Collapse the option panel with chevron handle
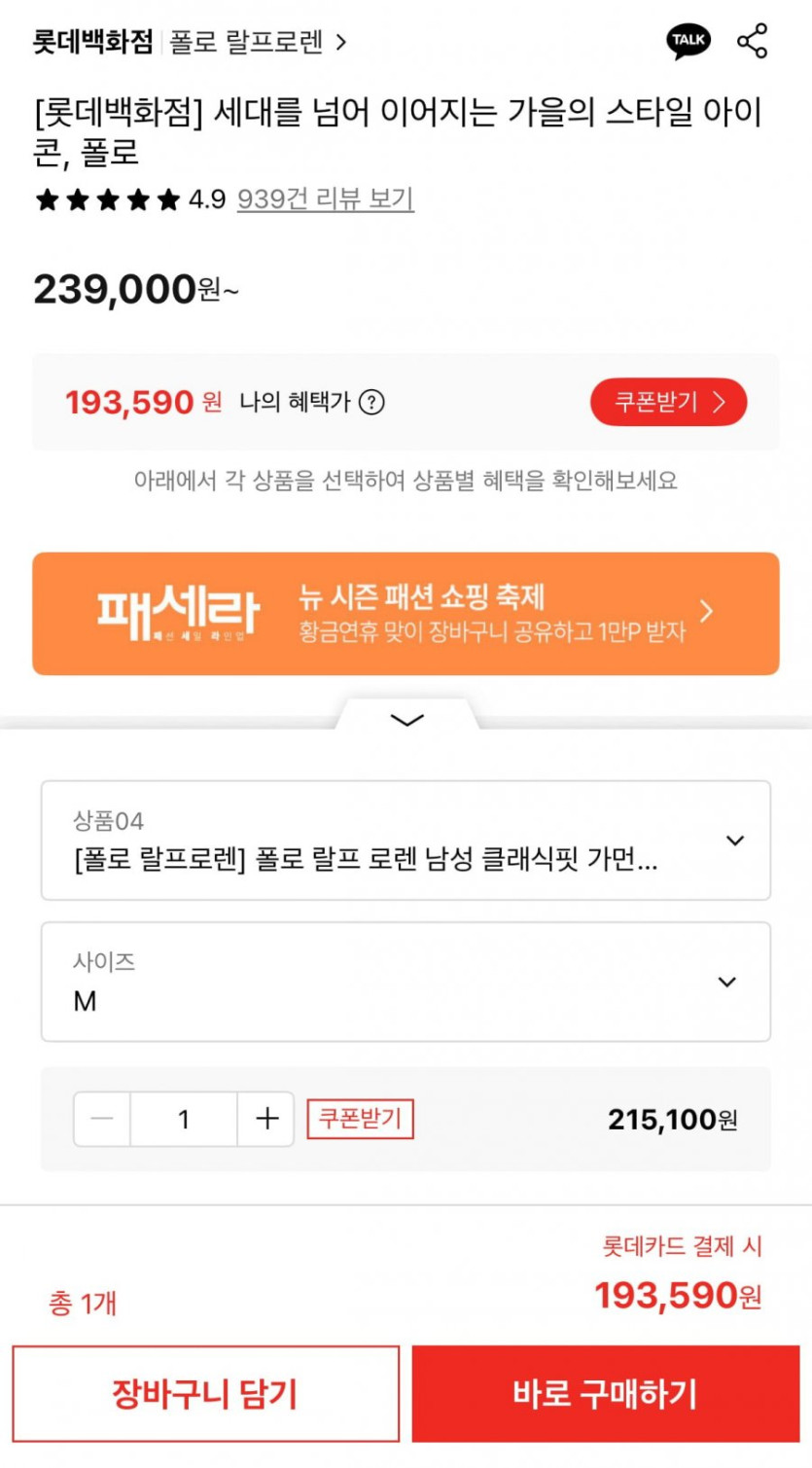812x1468 pixels. click(x=406, y=720)
